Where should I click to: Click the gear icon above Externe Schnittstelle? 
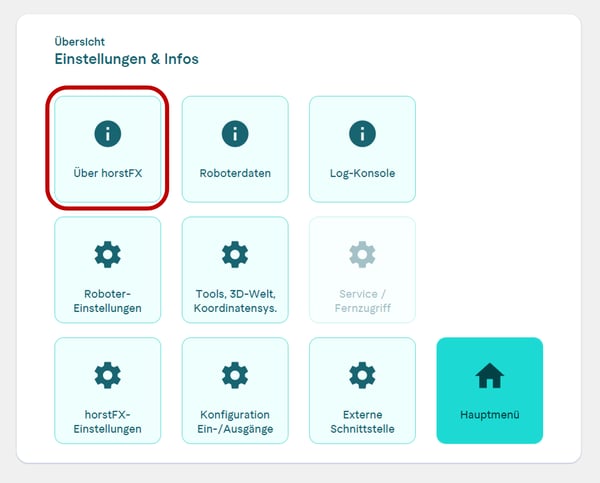(x=362, y=375)
